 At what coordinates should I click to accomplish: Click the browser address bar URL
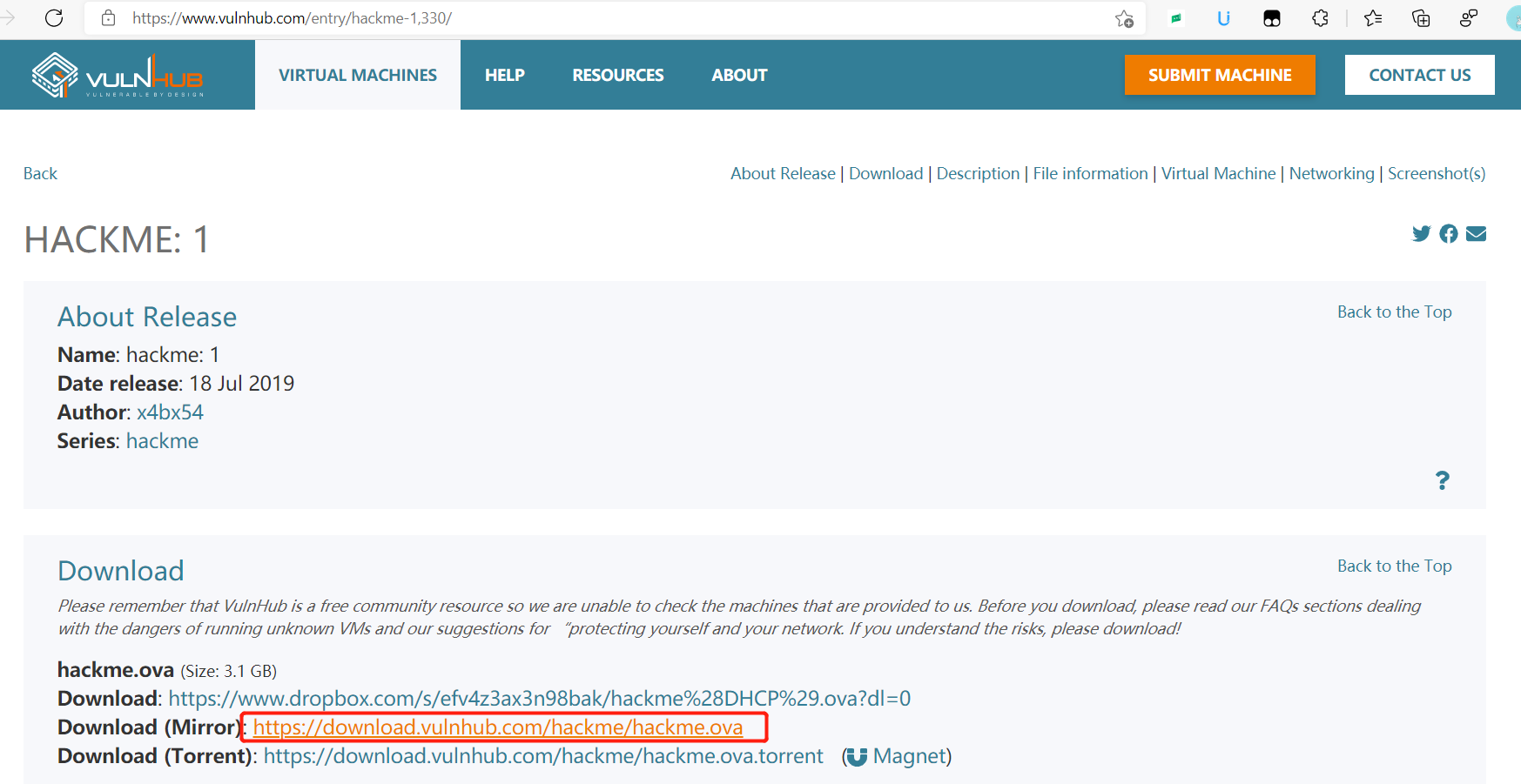tap(292, 18)
